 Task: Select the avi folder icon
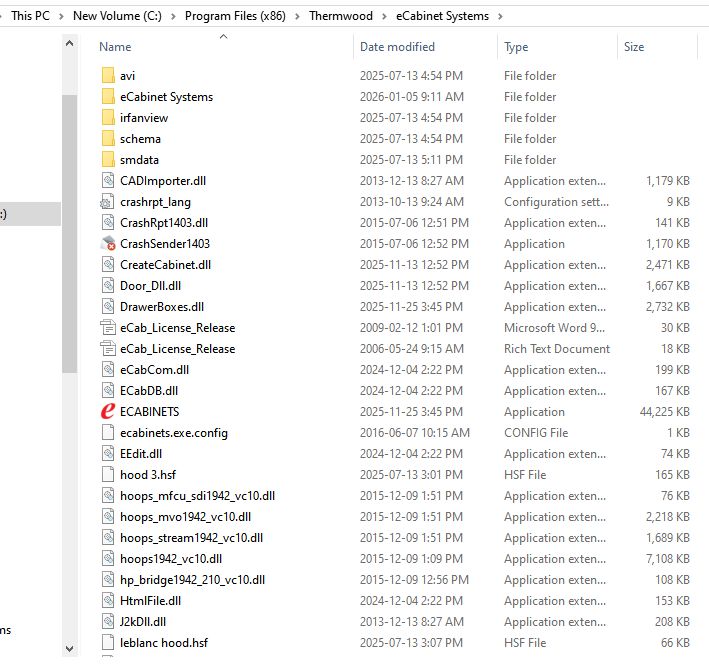[109, 76]
